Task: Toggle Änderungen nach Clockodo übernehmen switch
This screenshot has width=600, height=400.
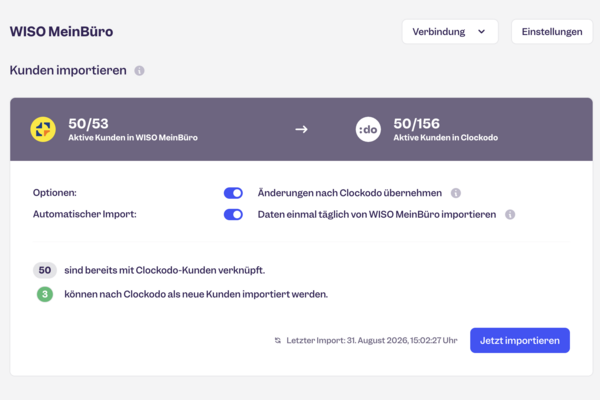Action: (x=233, y=193)
